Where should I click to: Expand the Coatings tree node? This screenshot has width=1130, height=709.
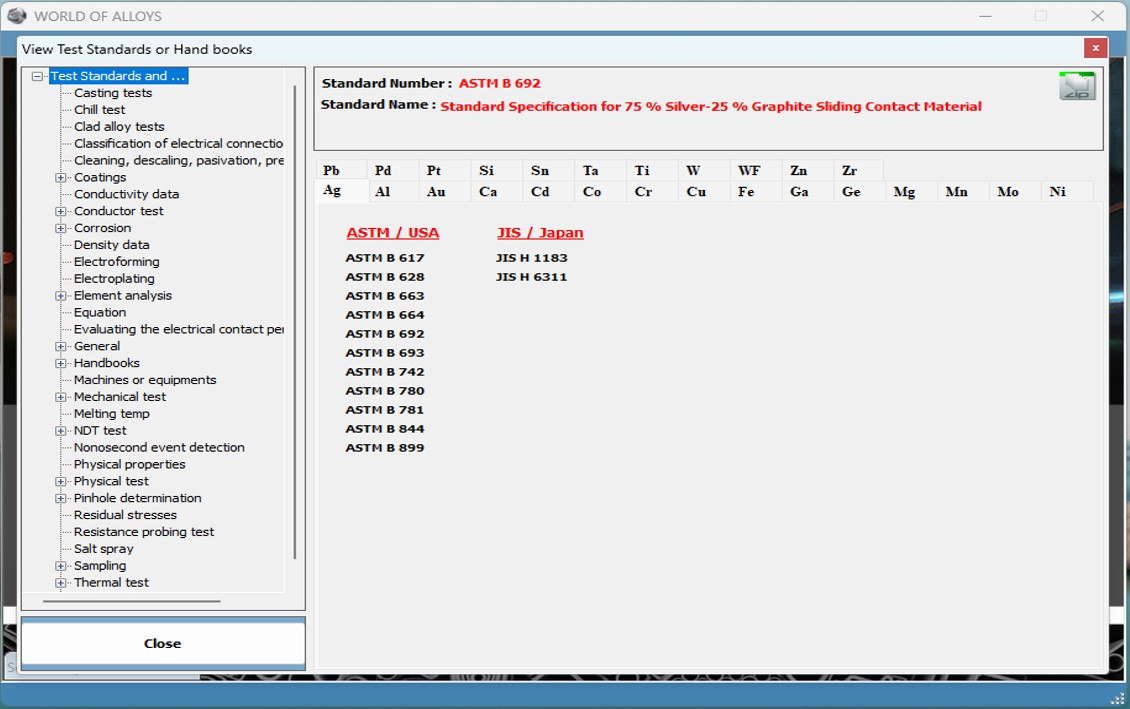click(x=61, y=177)
